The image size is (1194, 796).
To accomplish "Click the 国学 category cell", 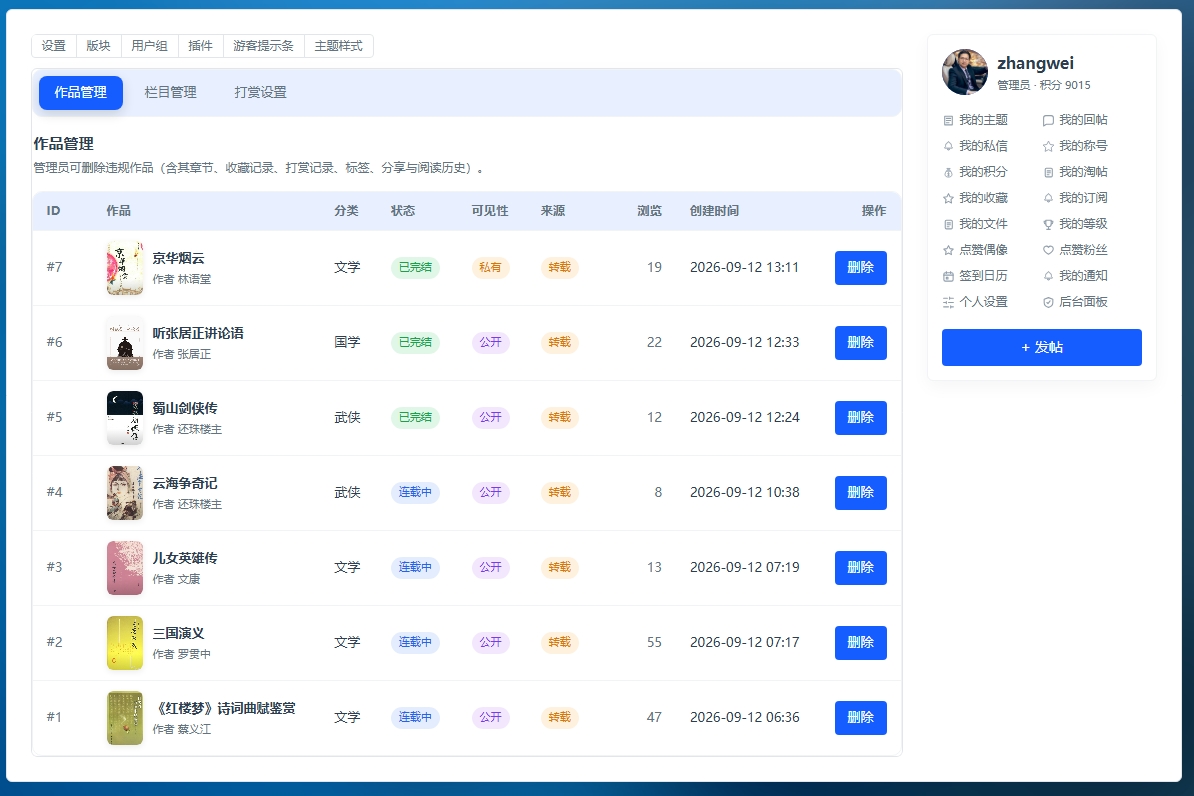I will tap(347, 343).
